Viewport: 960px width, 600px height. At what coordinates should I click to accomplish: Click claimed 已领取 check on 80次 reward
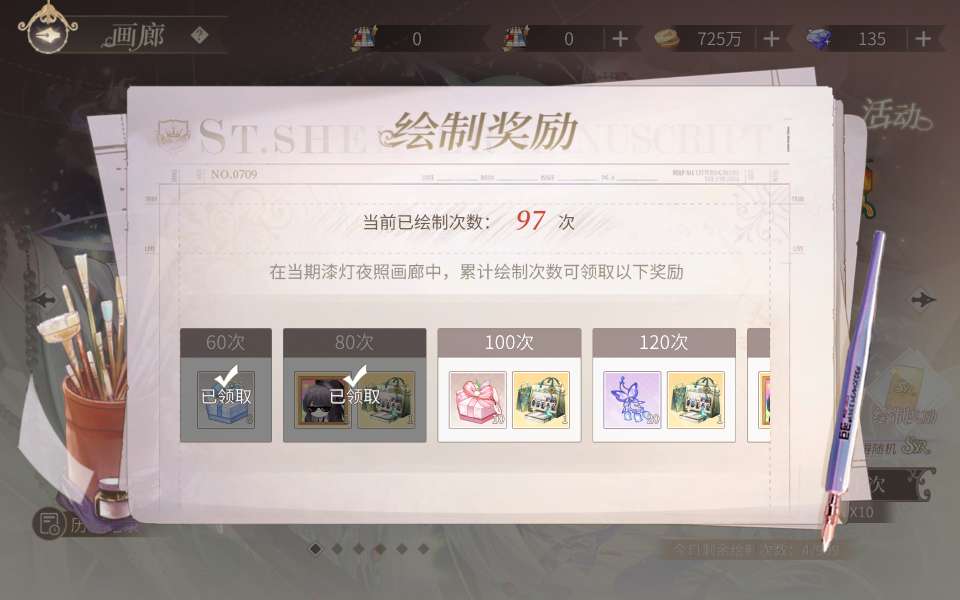[x=354, y=389]
